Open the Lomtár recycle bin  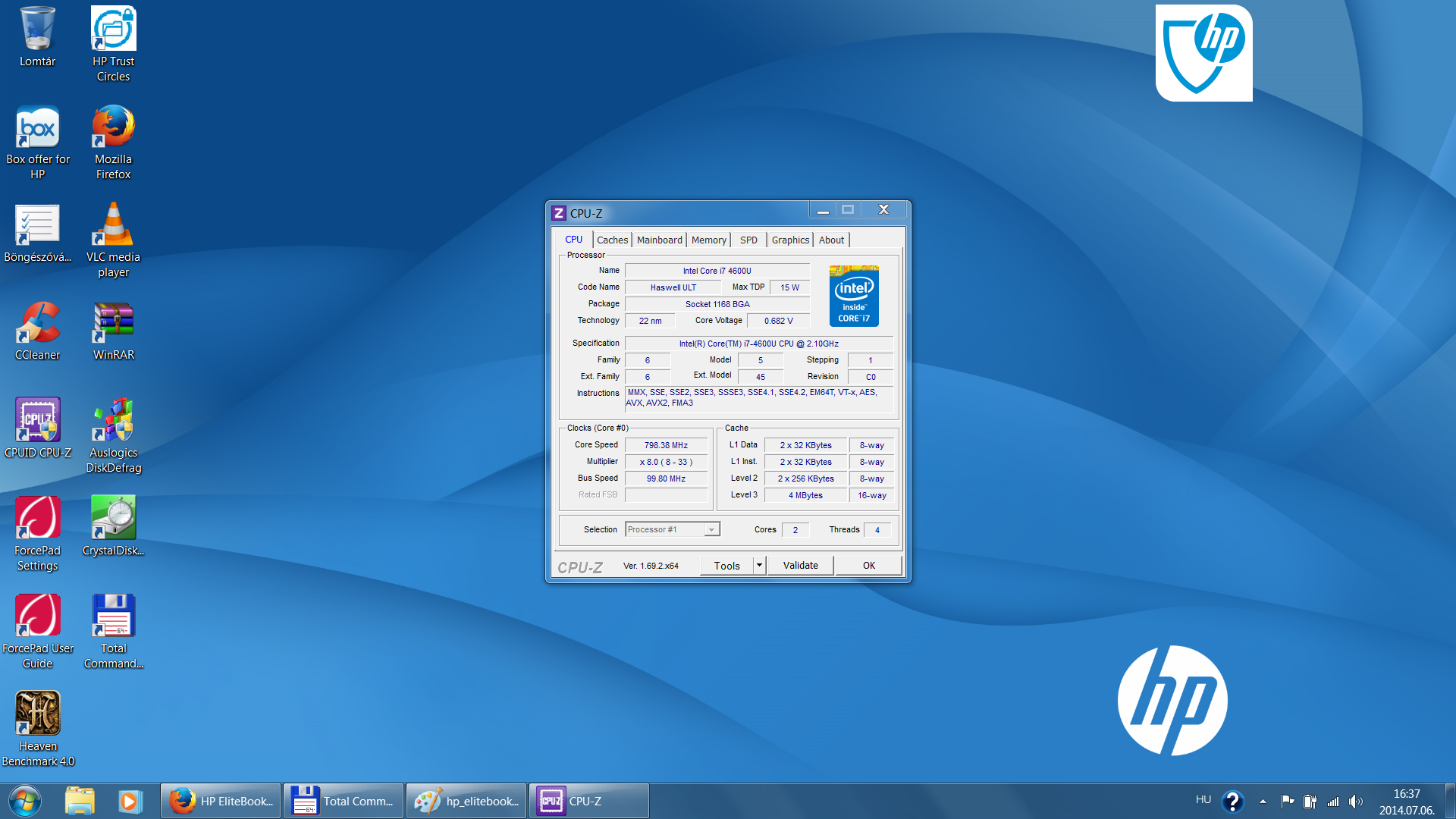pos(38,30)
